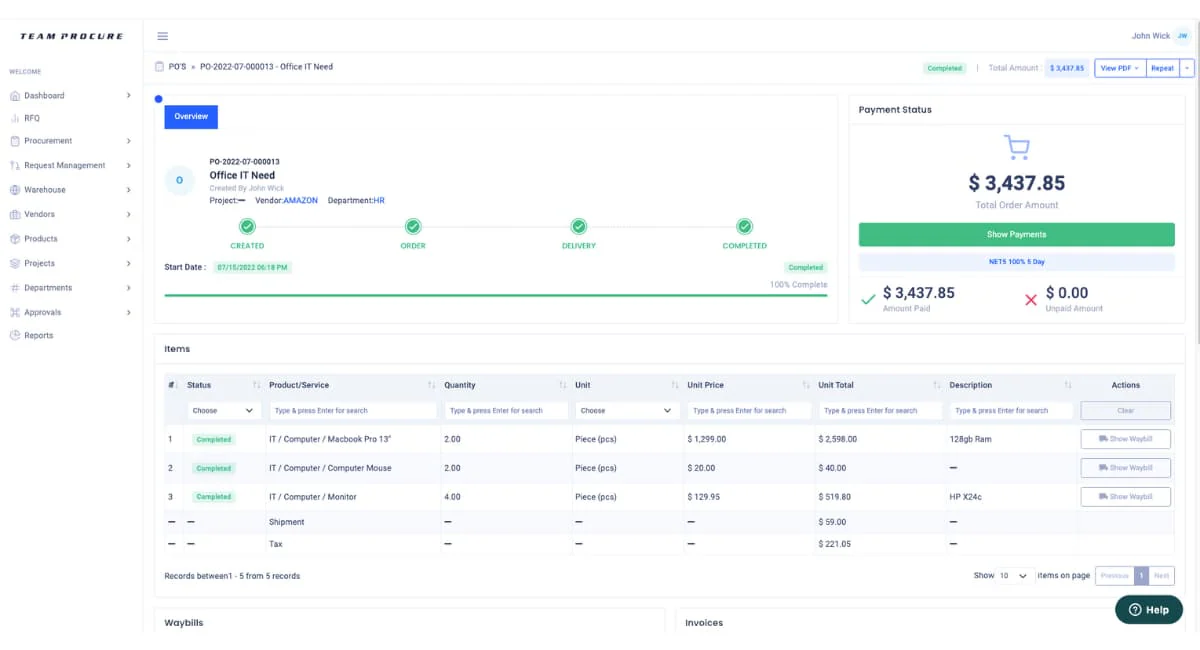Open the Status filter Choose dropdown

pos(224,410)
